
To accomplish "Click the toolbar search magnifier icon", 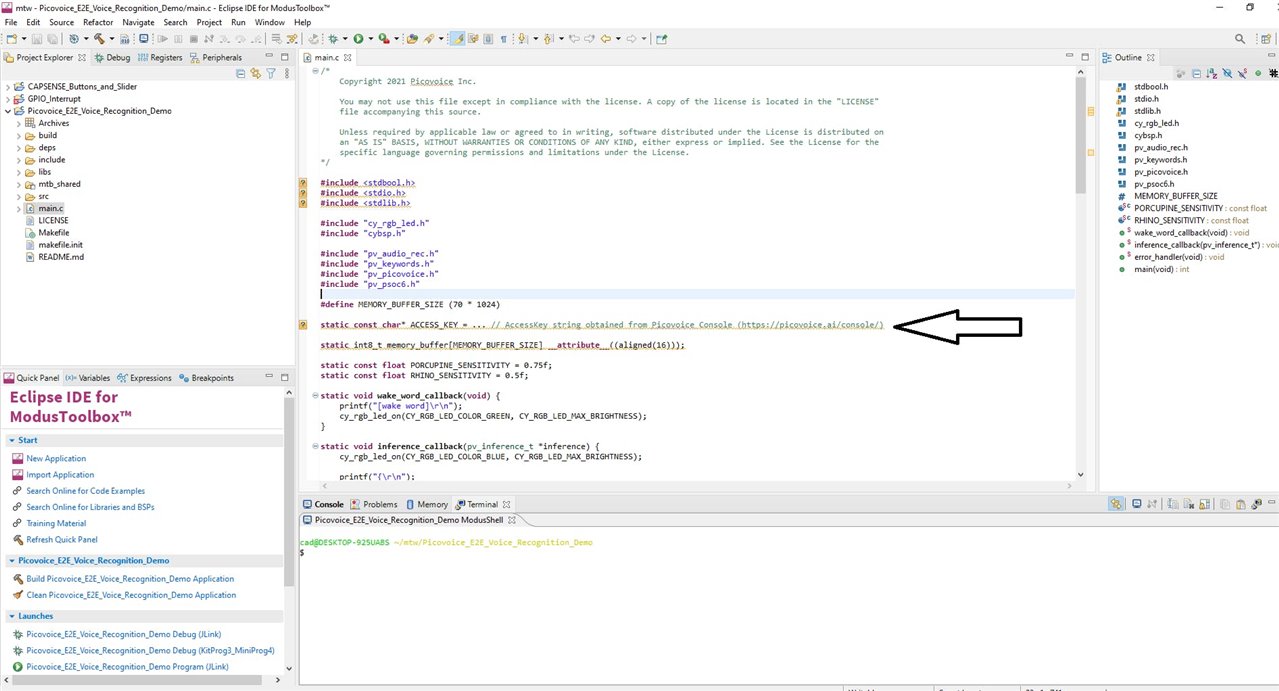I will (x=1240, y=39).
